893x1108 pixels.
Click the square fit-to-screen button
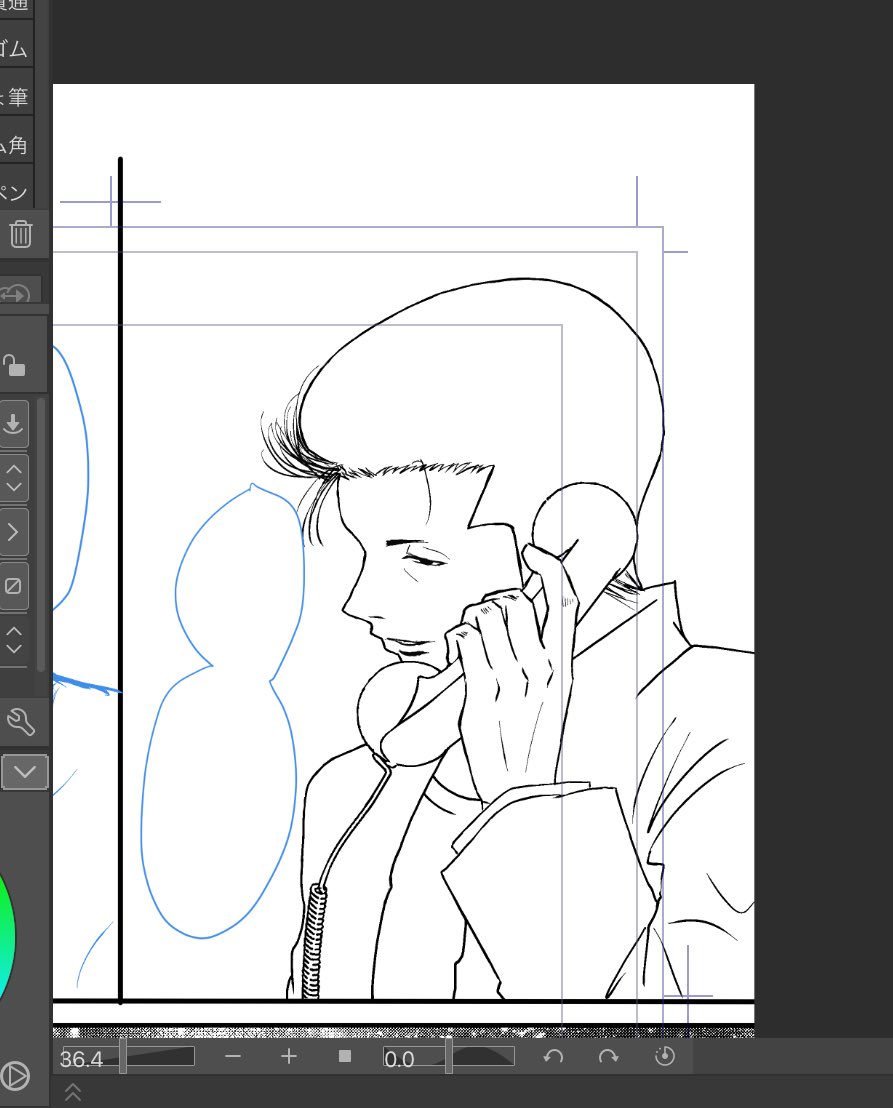(x=345, y=1057)
